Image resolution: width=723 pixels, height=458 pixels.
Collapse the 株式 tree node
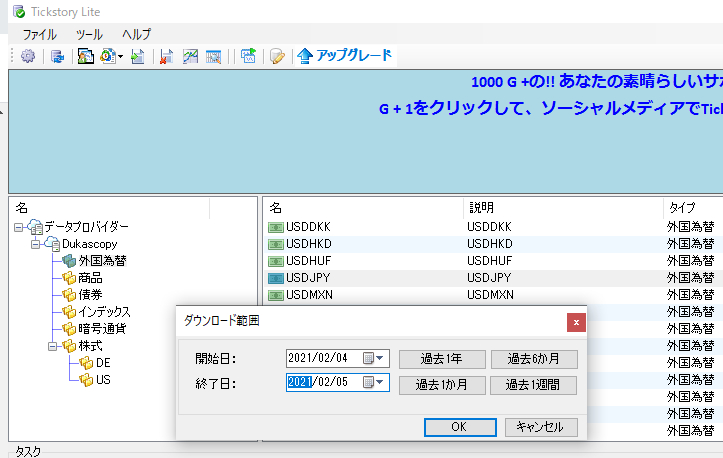[x=53, y=346]
